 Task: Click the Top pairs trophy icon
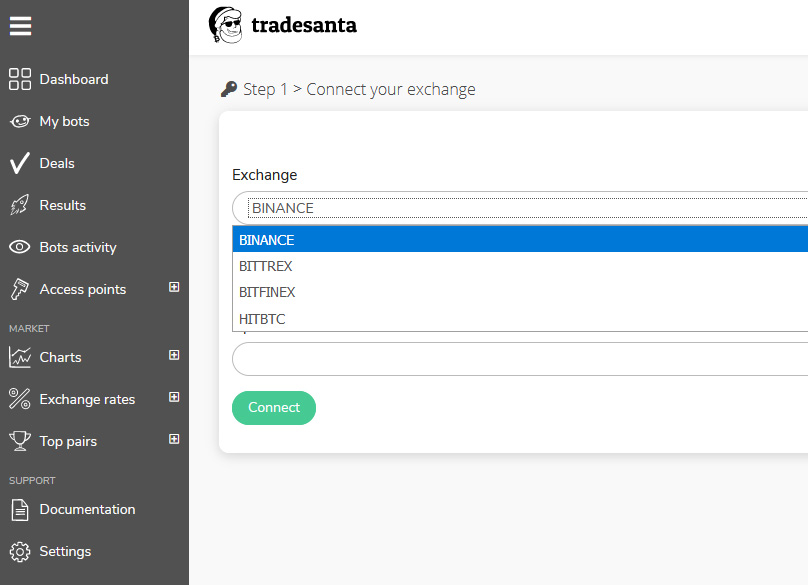tap(20, 441)
